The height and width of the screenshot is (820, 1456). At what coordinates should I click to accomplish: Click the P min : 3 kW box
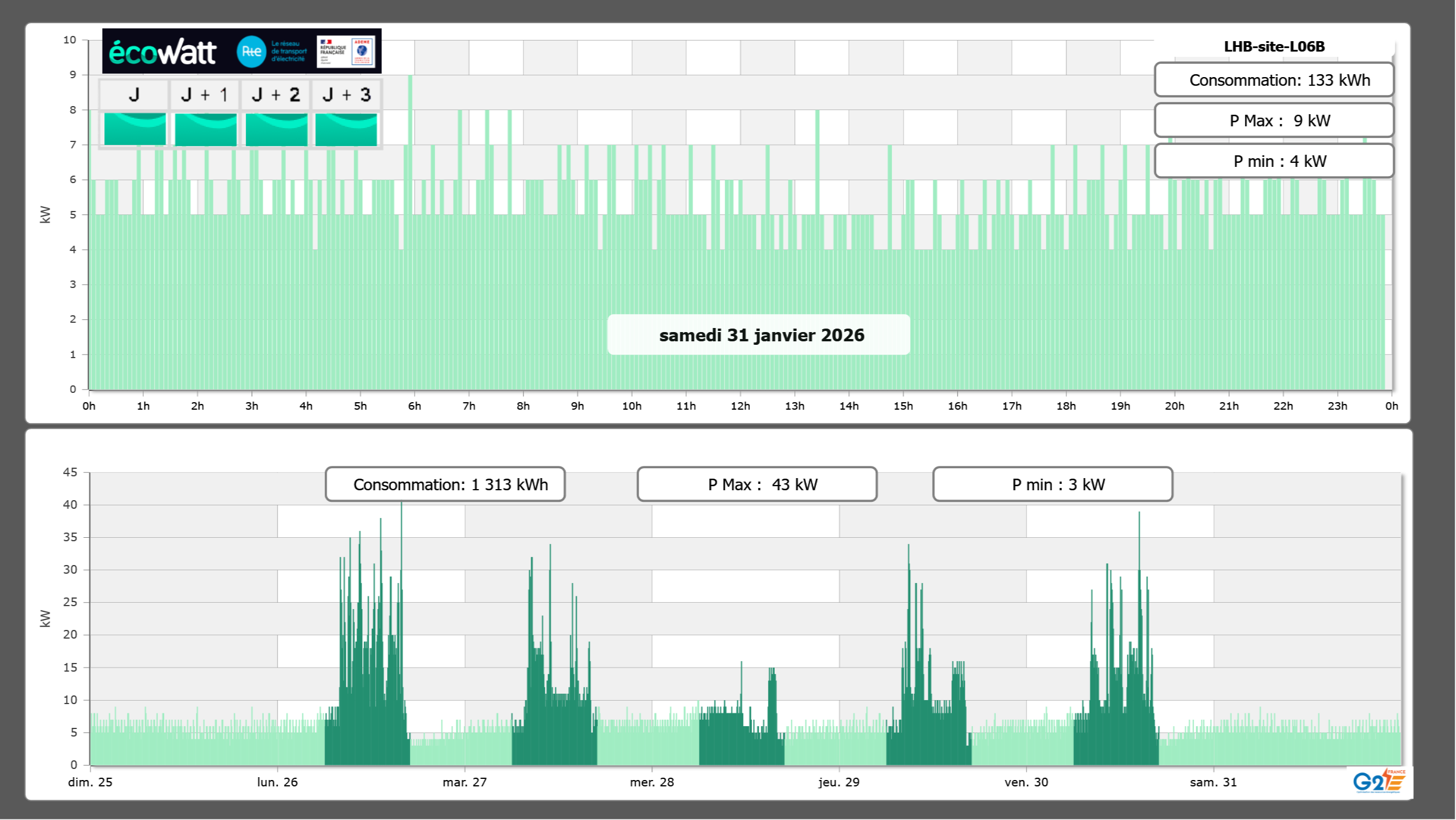pos(1052,484)
